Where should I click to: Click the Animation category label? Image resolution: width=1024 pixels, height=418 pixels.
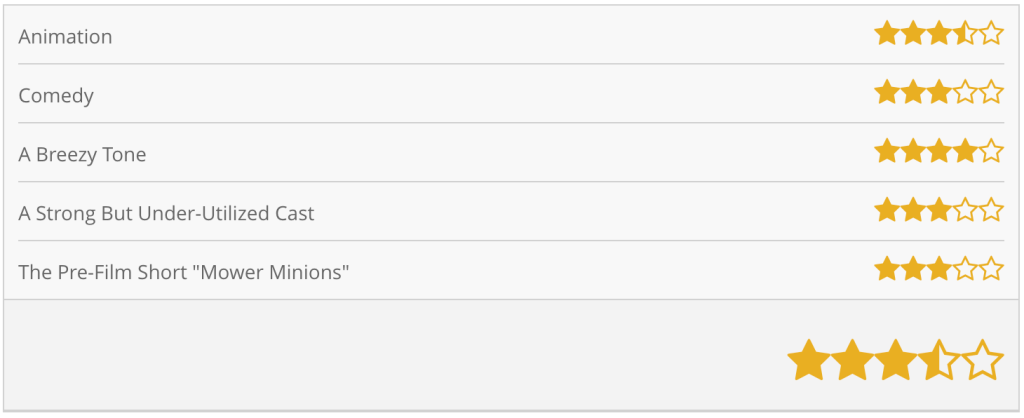[65, 37]
